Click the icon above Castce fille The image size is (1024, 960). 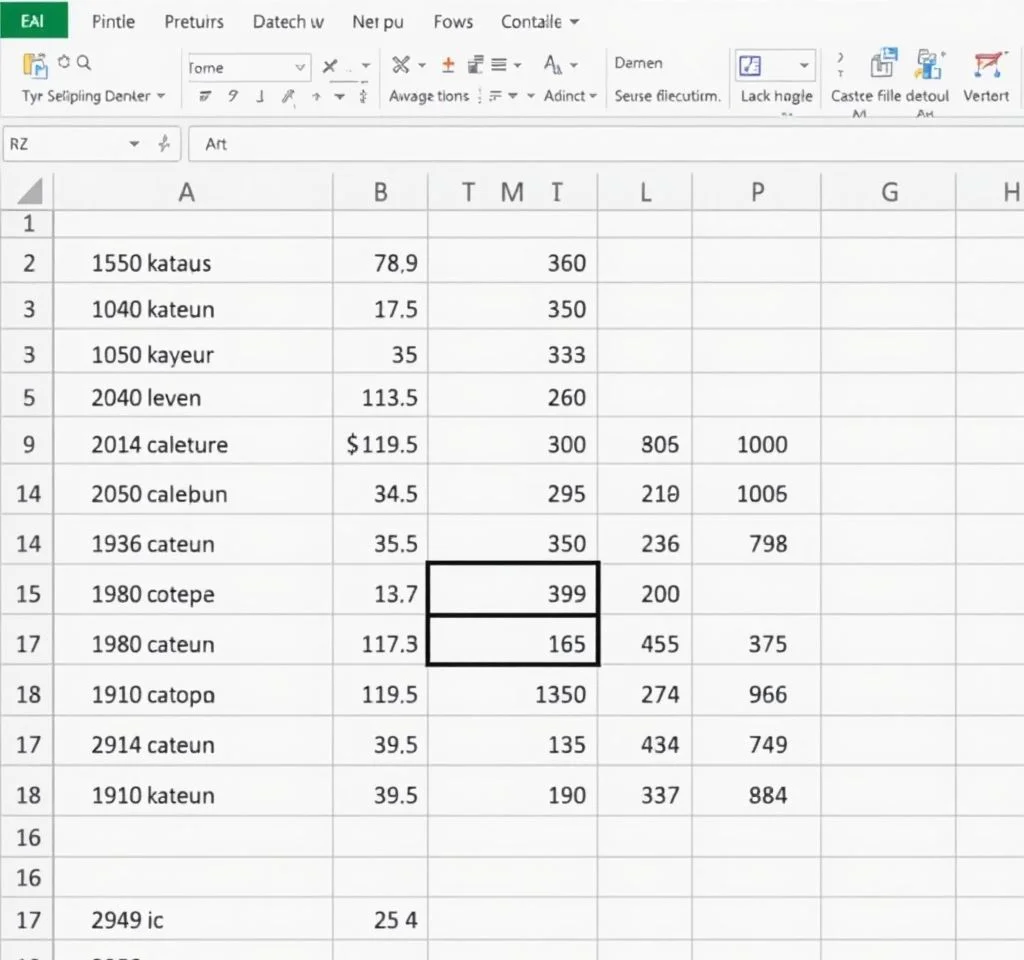point(883,65)
